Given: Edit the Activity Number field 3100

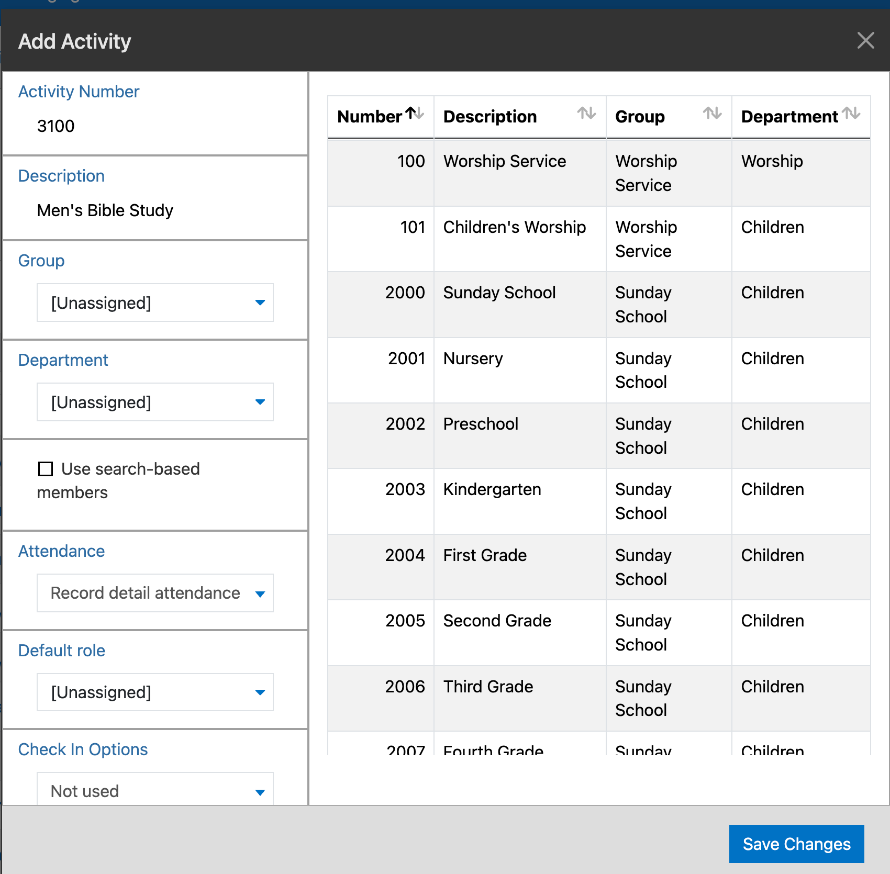Looking at the screenshot, I should [56, 126].
